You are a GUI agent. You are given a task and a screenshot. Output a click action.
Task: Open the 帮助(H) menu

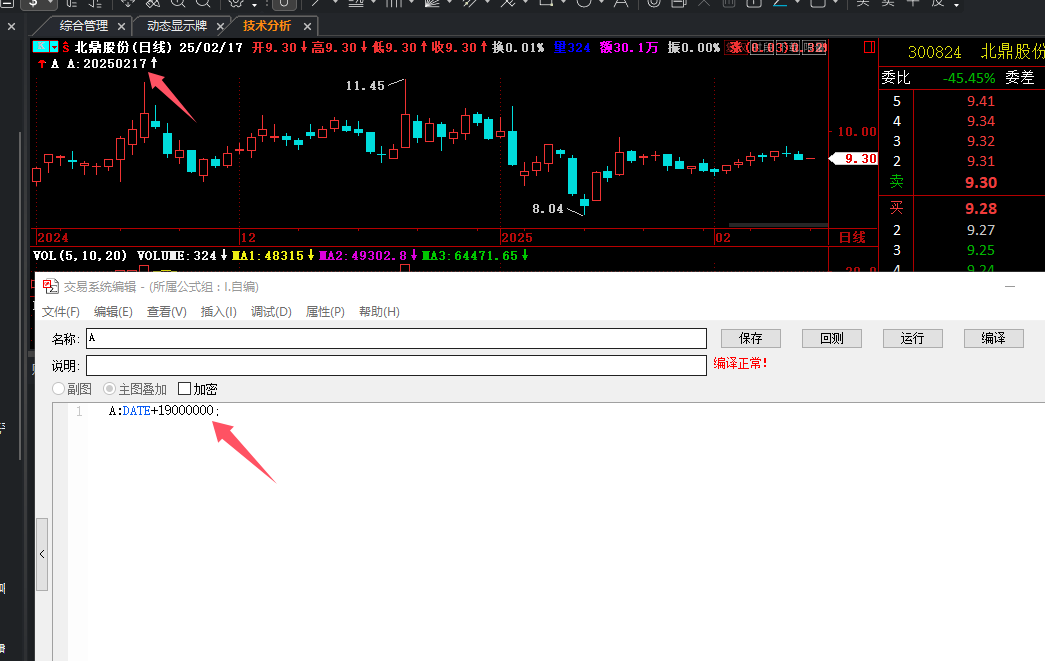[379, 312]
